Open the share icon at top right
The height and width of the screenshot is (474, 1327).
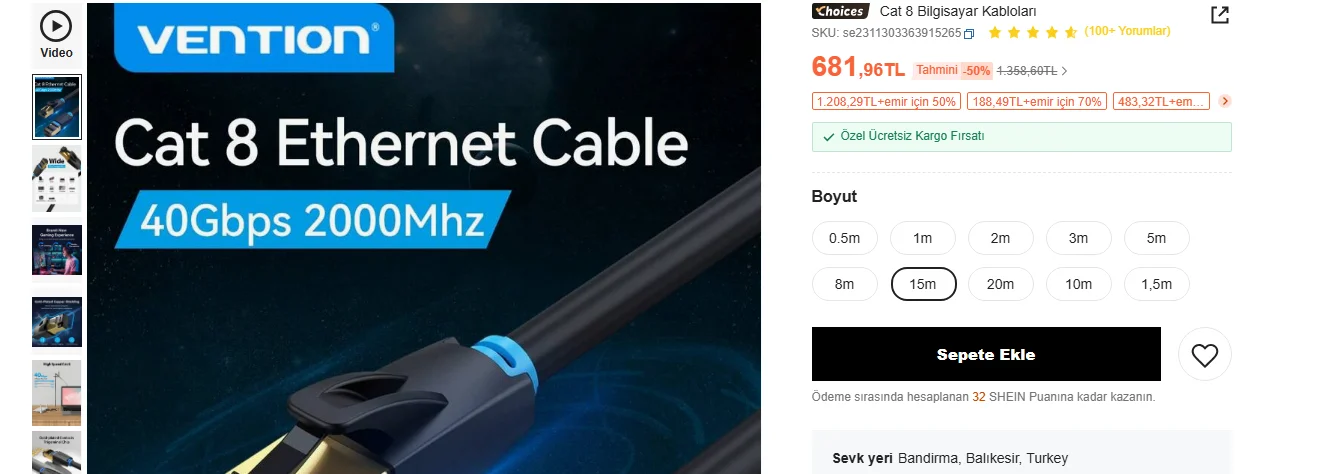(1220, 14)
